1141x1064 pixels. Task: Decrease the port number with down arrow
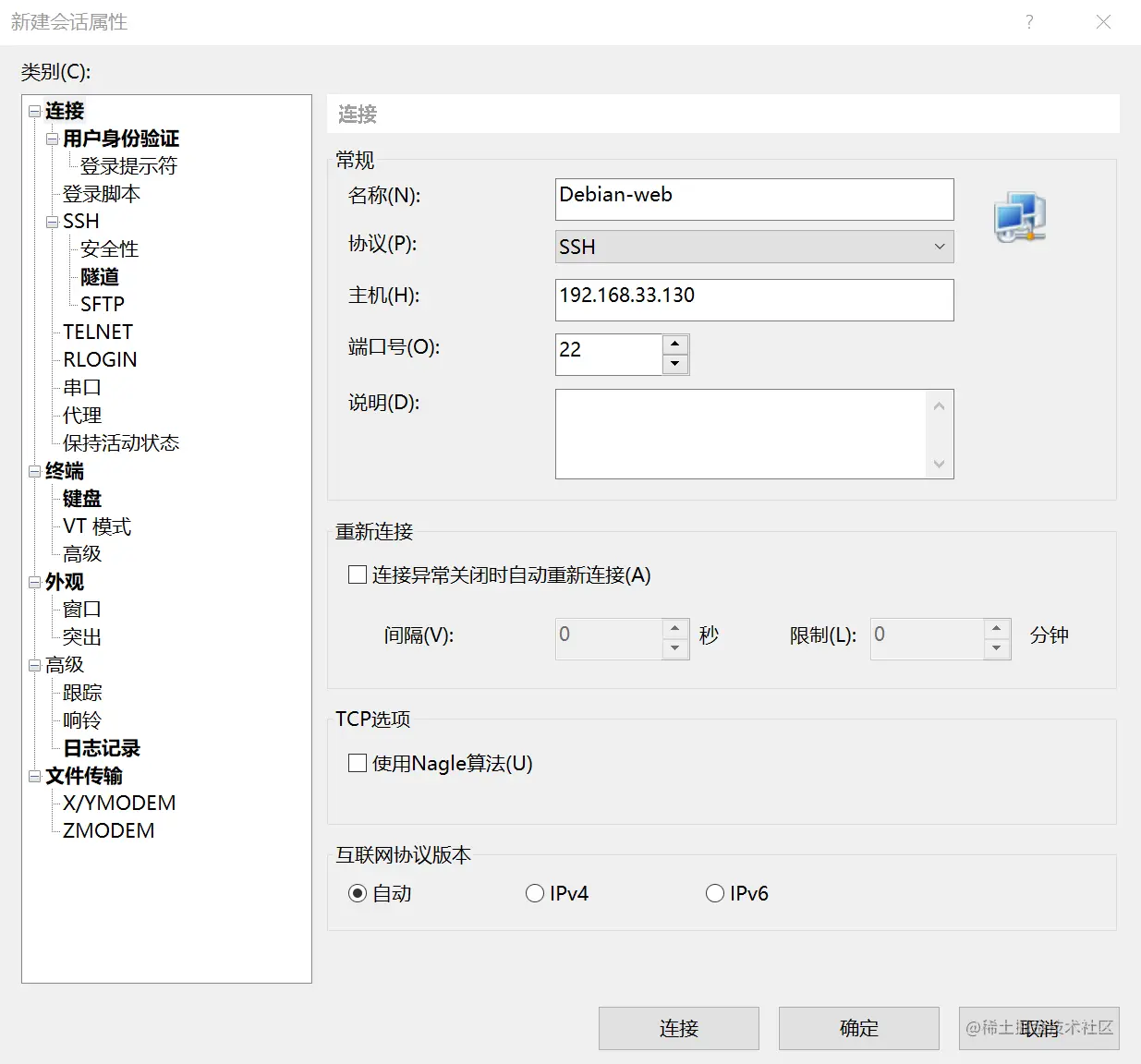tap(675, 364)
